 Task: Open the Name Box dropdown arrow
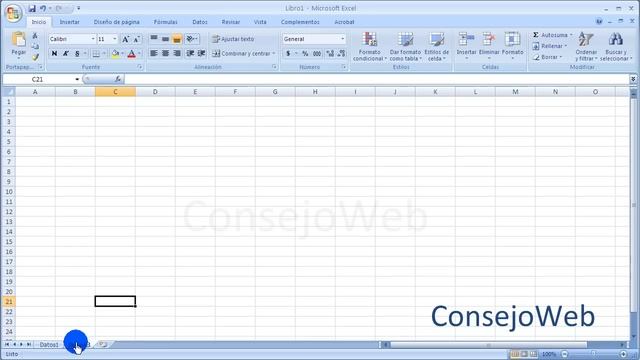coord(77,79)
